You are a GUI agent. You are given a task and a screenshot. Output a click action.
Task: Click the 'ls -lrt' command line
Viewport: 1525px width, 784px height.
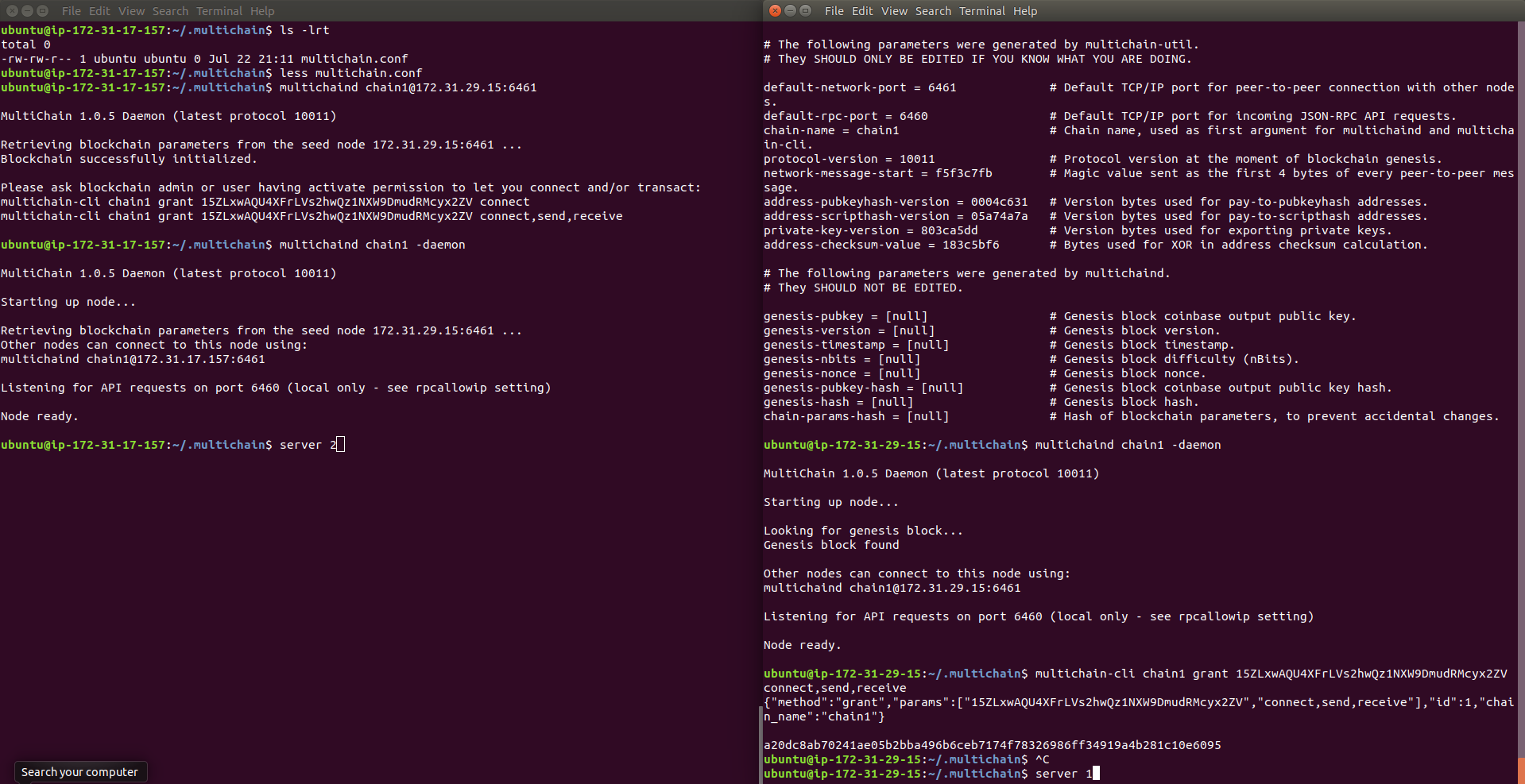(165, 30)
